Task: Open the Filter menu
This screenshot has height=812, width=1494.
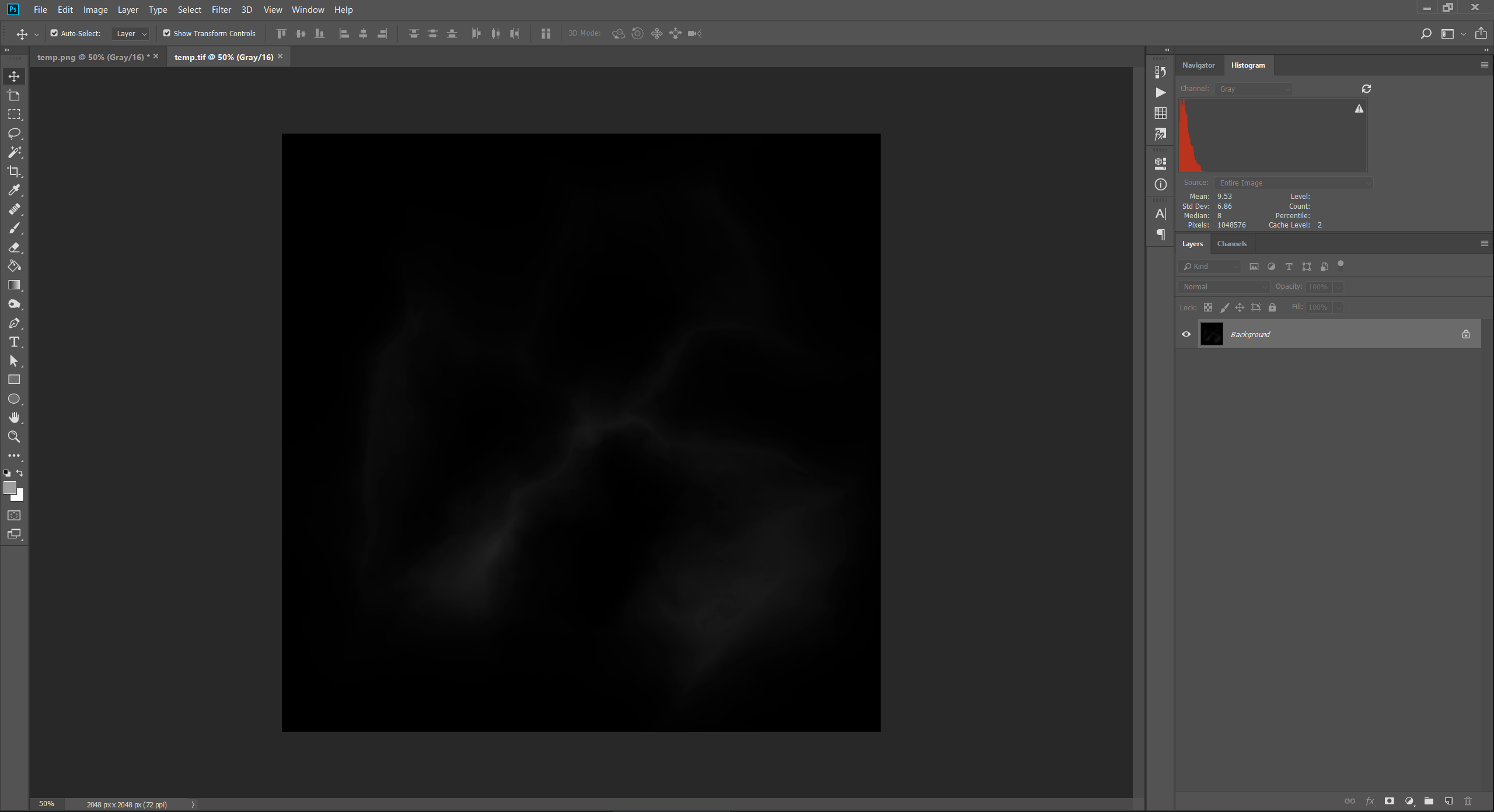Action: tap(221, 9)
